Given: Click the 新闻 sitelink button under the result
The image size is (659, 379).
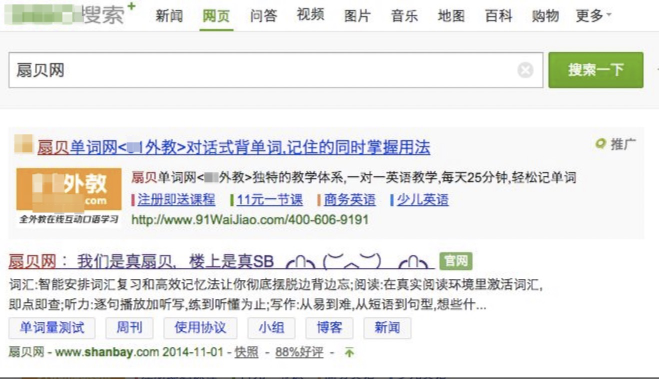Looking at the screenshot, I should tap(387, 328).
